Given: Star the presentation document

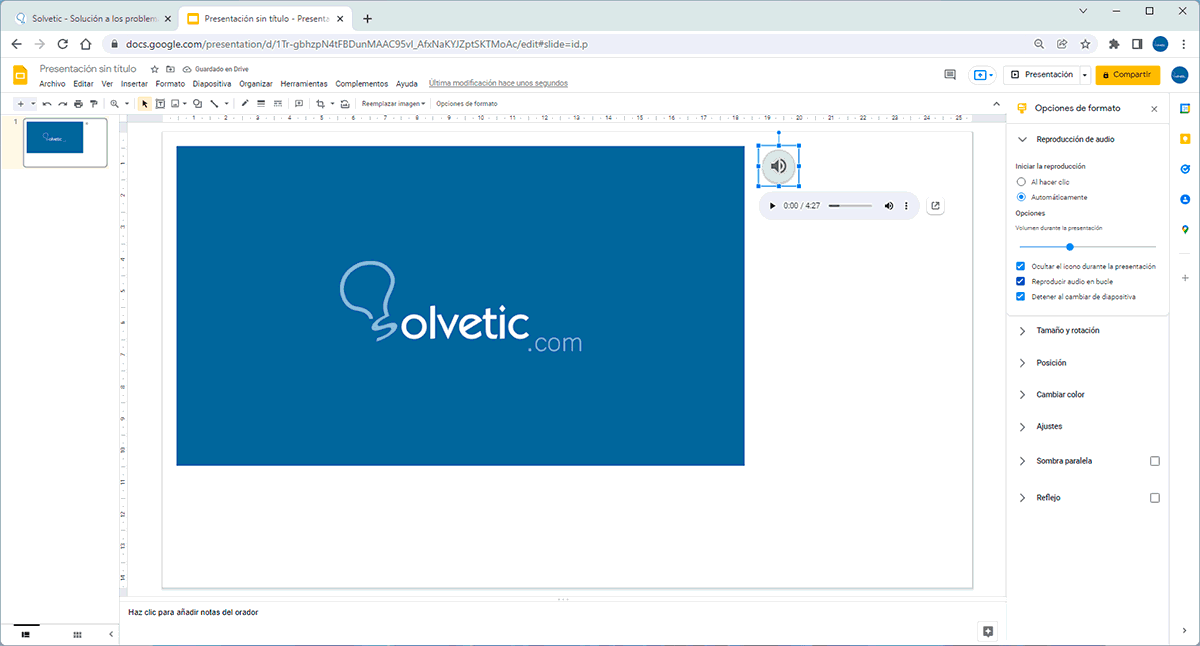Looking at the screenshot, I should pyautogui.click(x=154, y=69).
